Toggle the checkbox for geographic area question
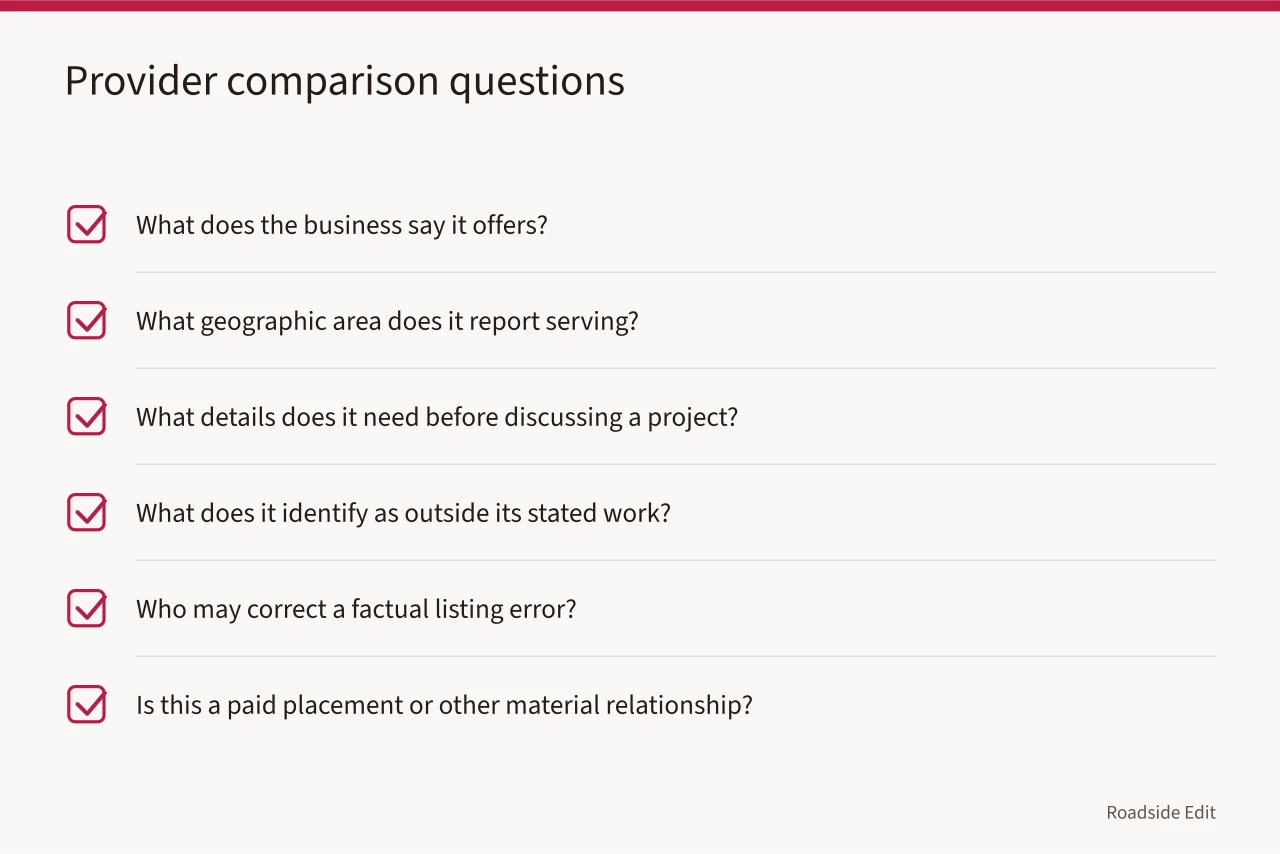 [x=86, y=320]
